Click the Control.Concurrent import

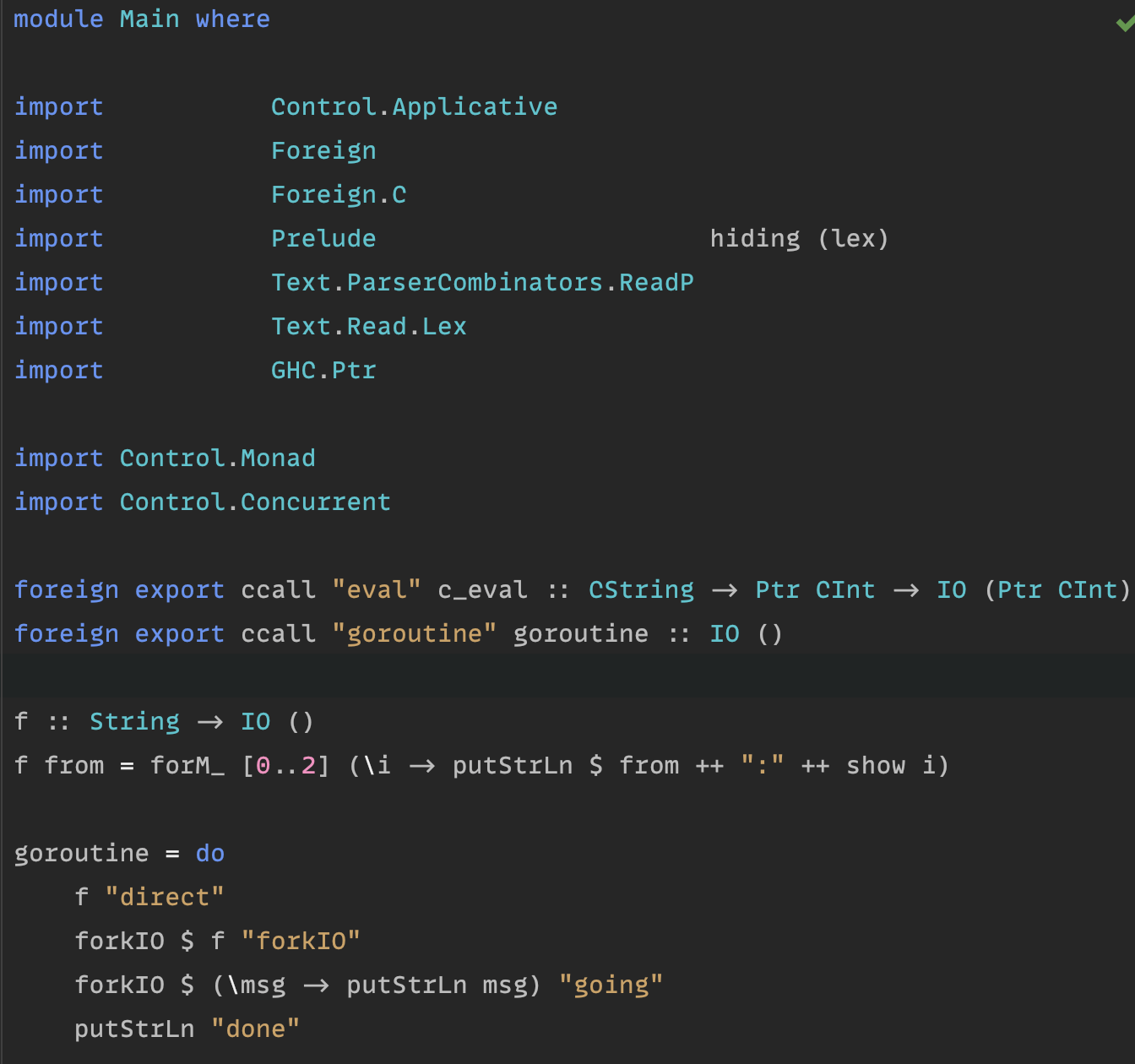click(202, 502)
